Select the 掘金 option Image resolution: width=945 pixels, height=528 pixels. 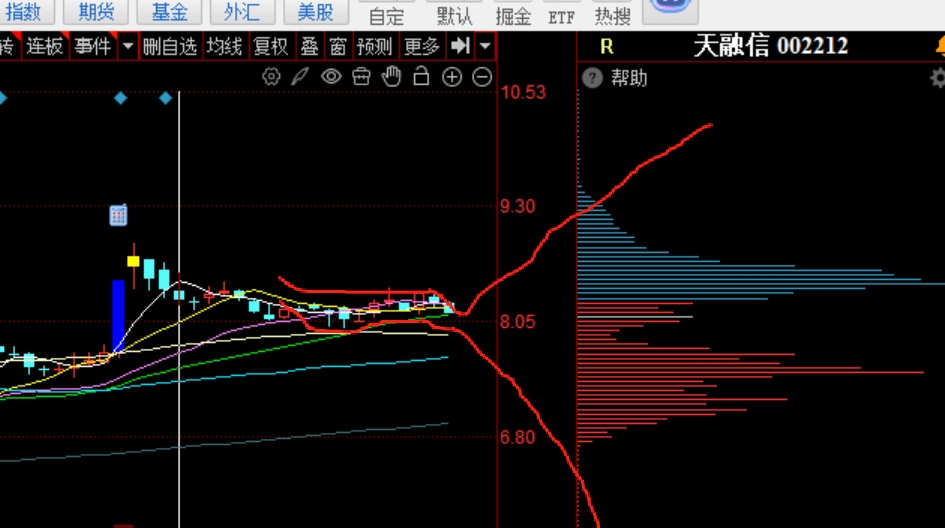point(513,16)
